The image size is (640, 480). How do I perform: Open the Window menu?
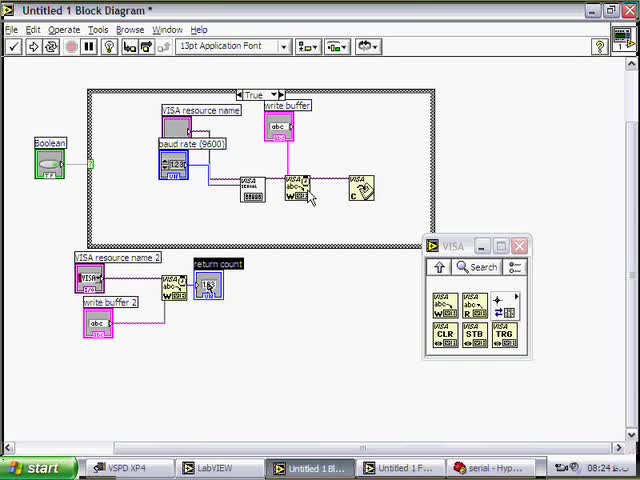pos(167,30)
